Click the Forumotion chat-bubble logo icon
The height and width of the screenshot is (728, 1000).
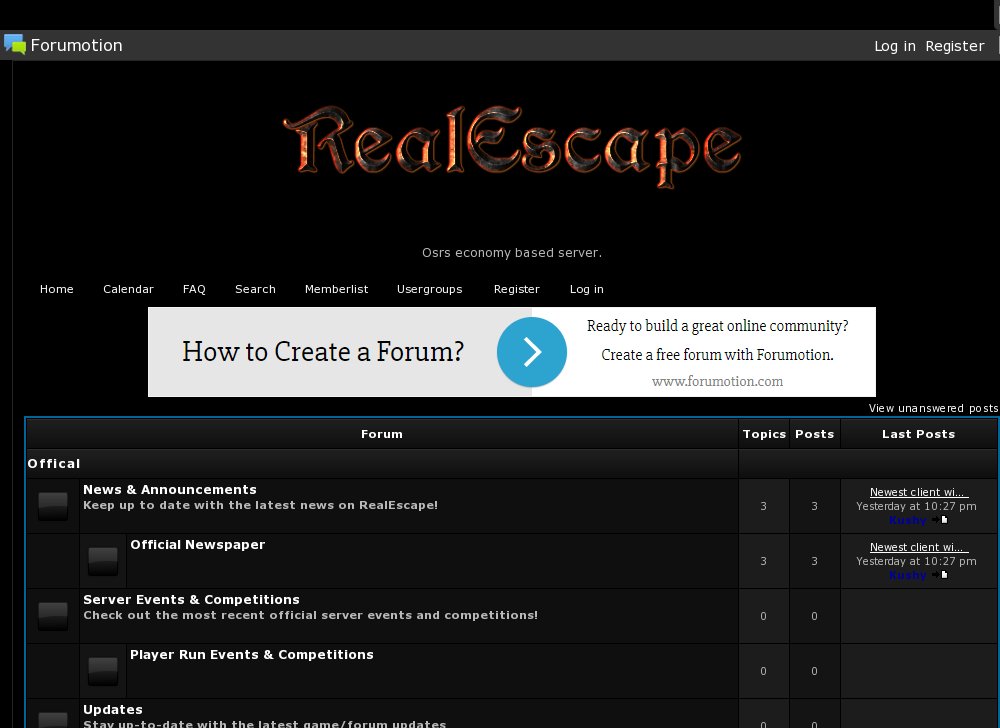[15, 45]
